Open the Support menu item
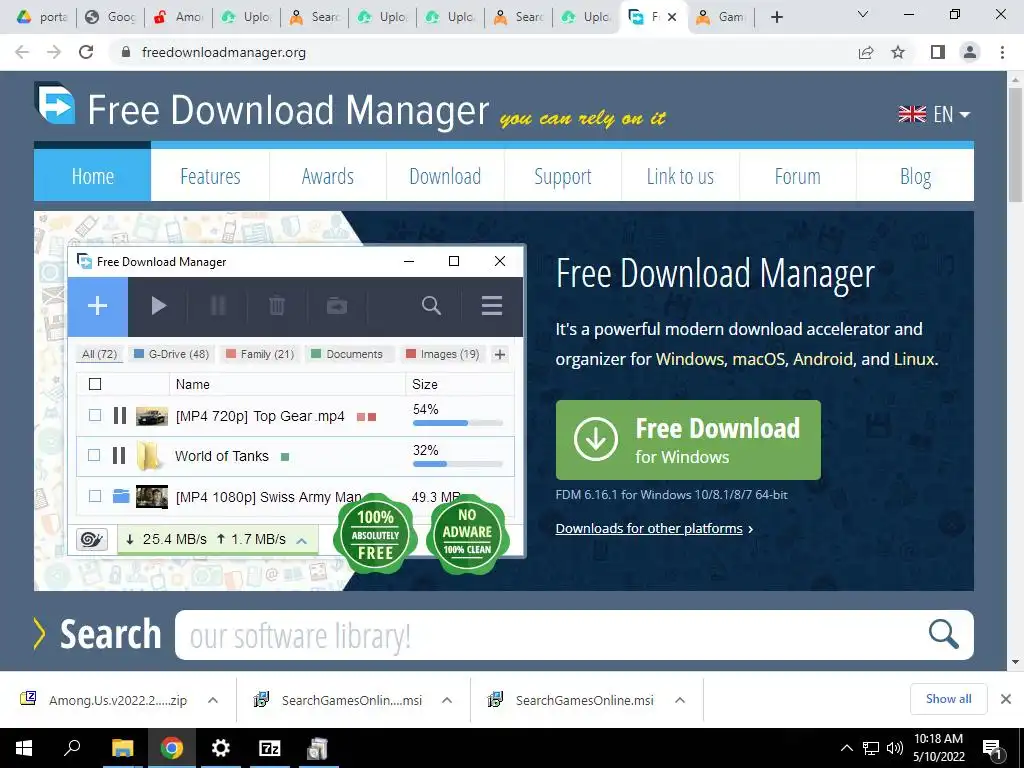 [563, 176]
